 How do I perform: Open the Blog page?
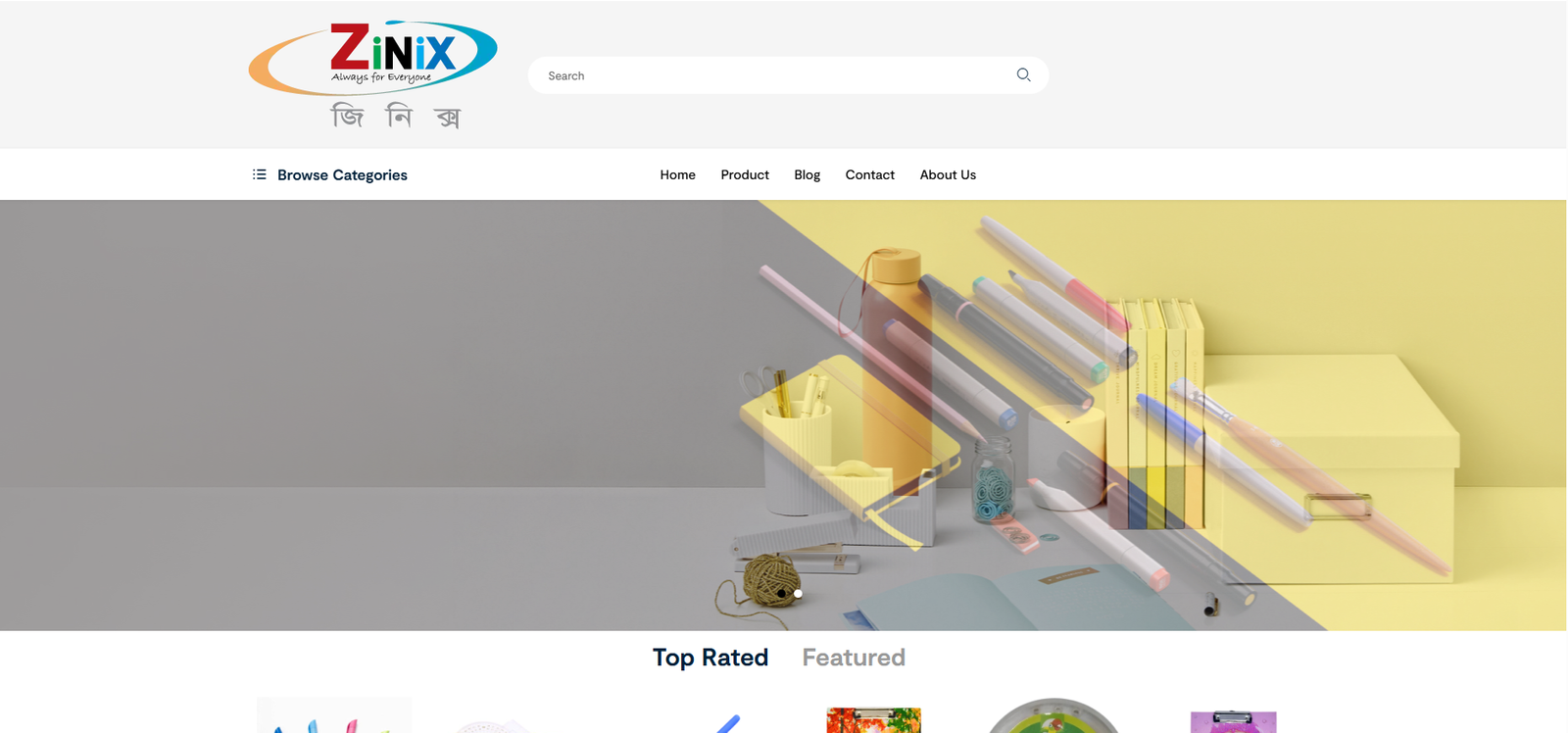pos(807,174)
